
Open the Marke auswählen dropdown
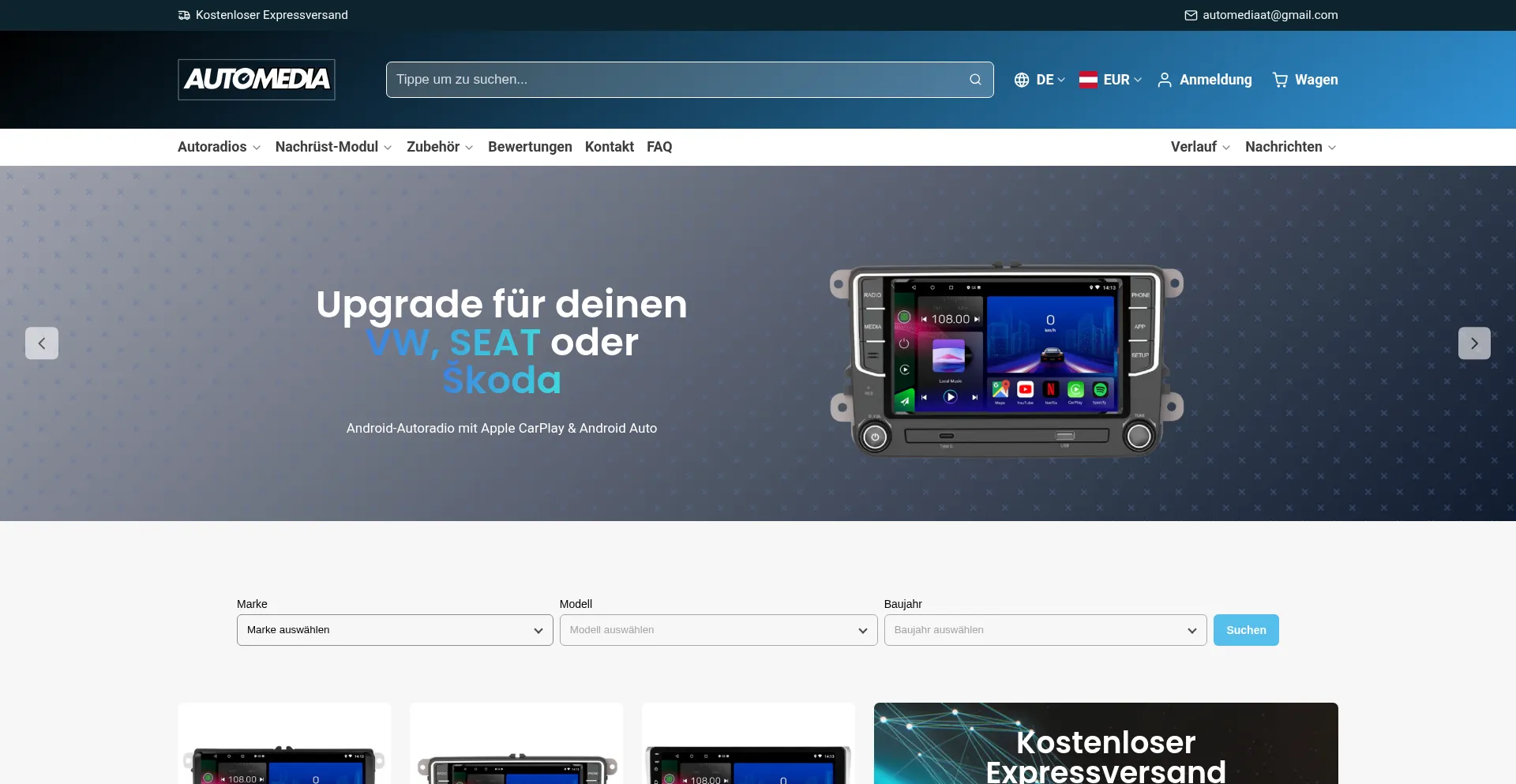[395, 630]
